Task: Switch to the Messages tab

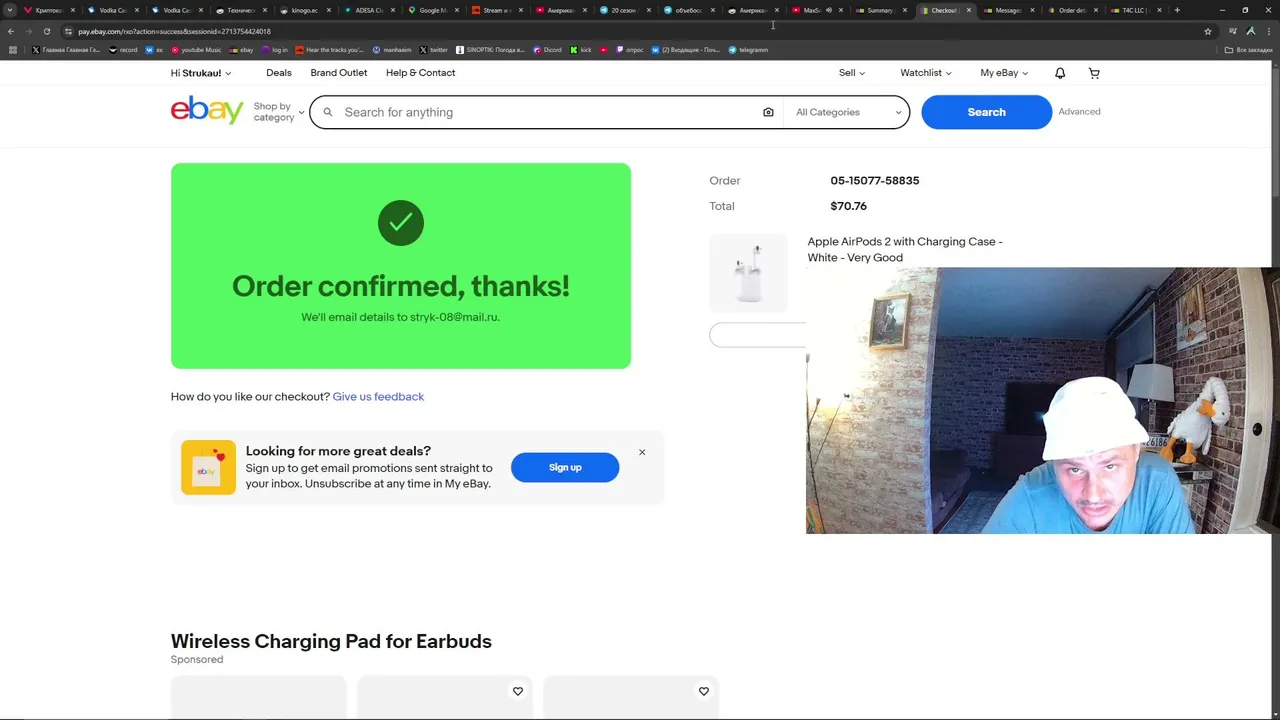Action: click(1007, 10)
